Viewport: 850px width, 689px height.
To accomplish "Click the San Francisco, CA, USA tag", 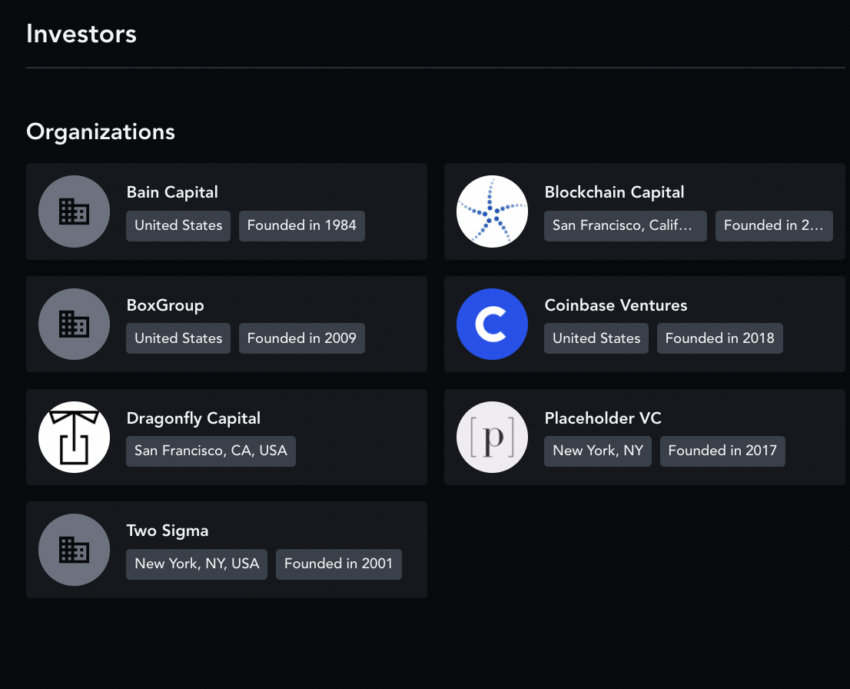I will [x=211, y=451].
